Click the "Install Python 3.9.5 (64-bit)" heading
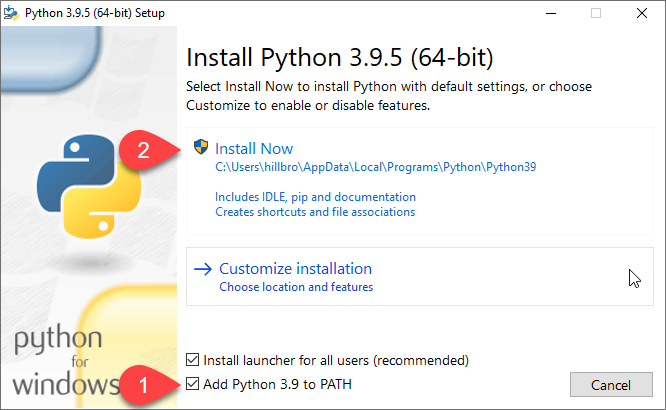Screen dimensions: 666x410 (340, 54)
